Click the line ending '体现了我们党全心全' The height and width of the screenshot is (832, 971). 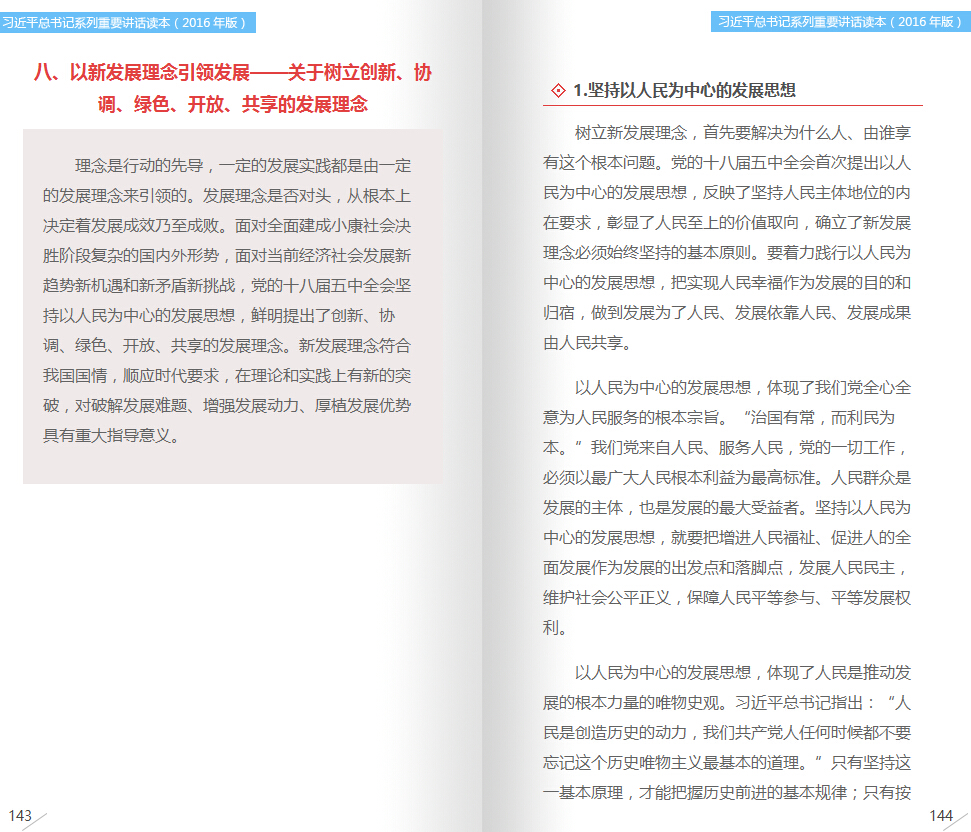(x=742, y=388)
